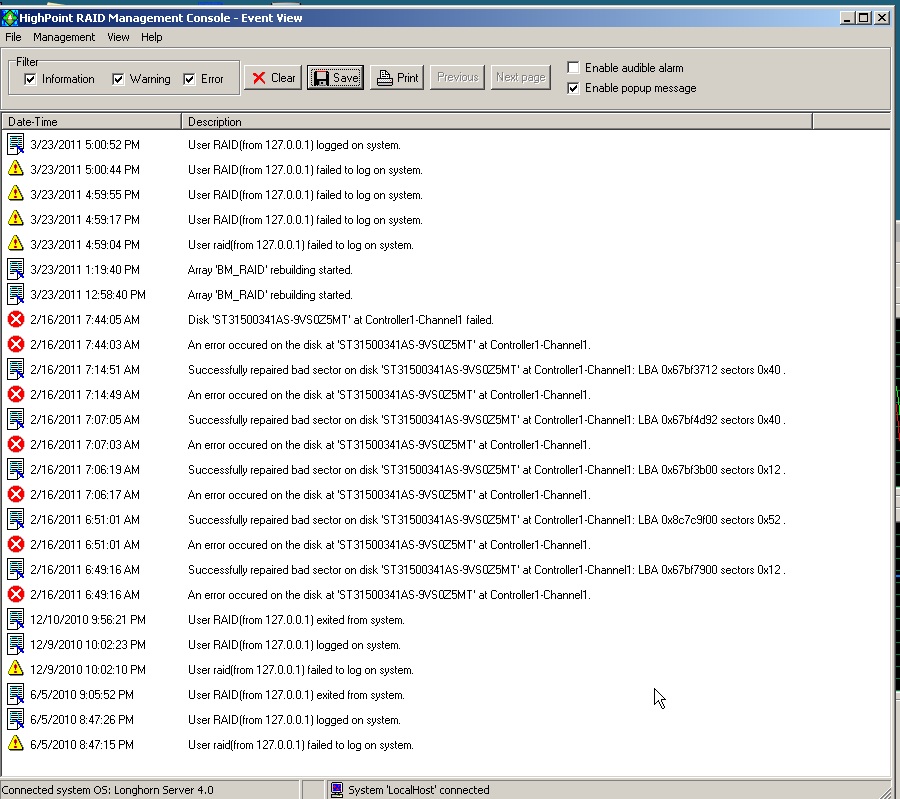Select info icon of 12/10/2010 9:56:21 PM event

(x=15, y=619)
